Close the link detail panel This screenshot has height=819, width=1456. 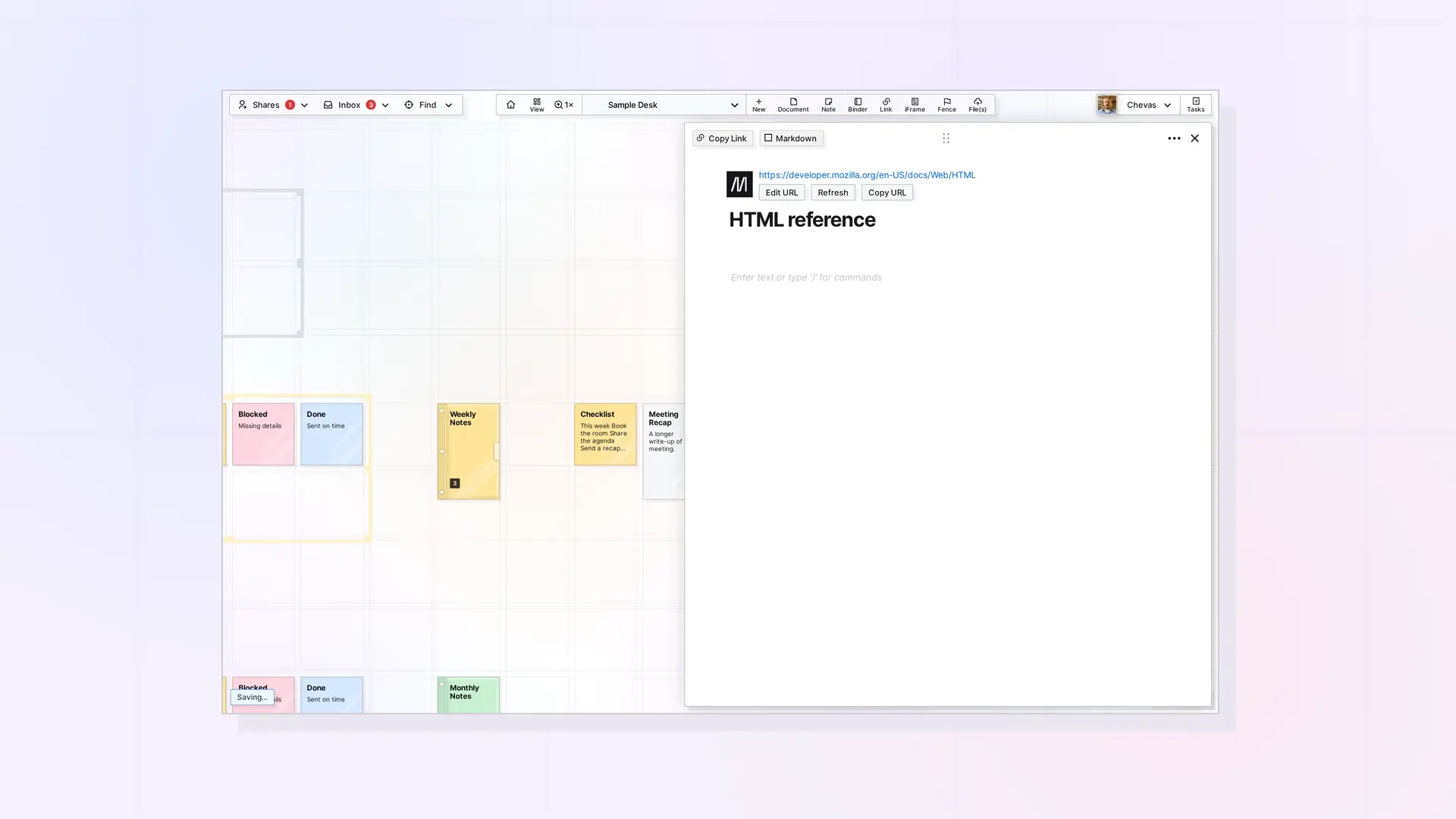tap(1195, 138)
